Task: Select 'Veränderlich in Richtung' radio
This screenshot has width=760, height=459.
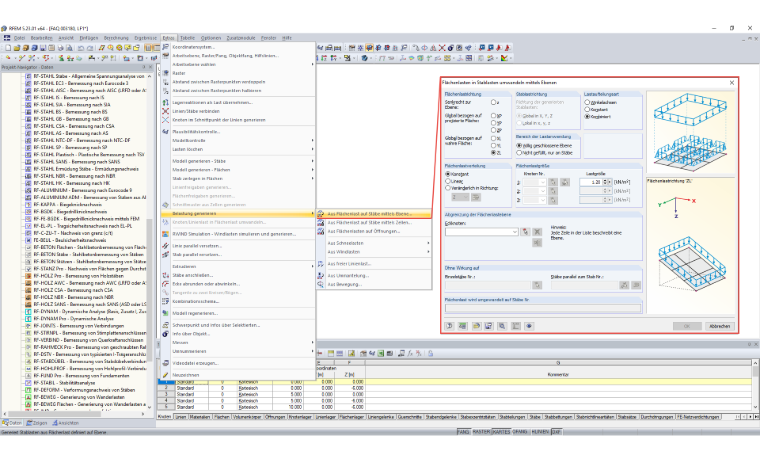Action: pyautogui.click(x=448, y=188)
